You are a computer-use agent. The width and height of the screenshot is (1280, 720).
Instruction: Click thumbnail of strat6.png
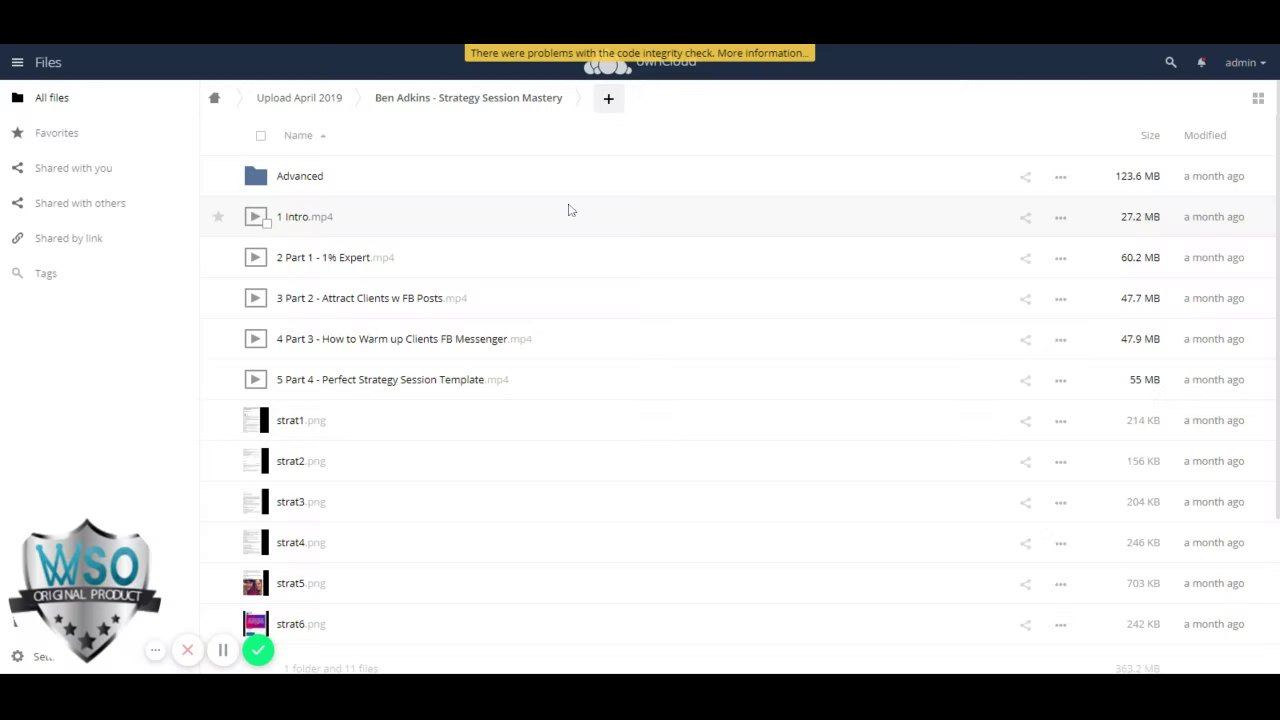[x=256, y=624]
